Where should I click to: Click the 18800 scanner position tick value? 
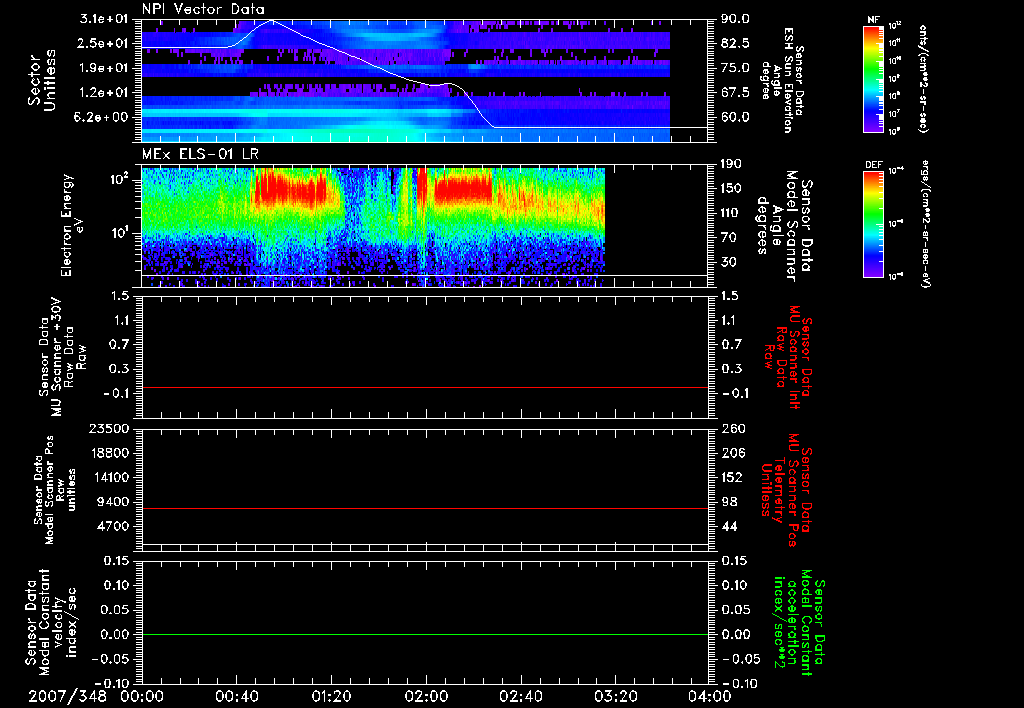coord(109,453)
